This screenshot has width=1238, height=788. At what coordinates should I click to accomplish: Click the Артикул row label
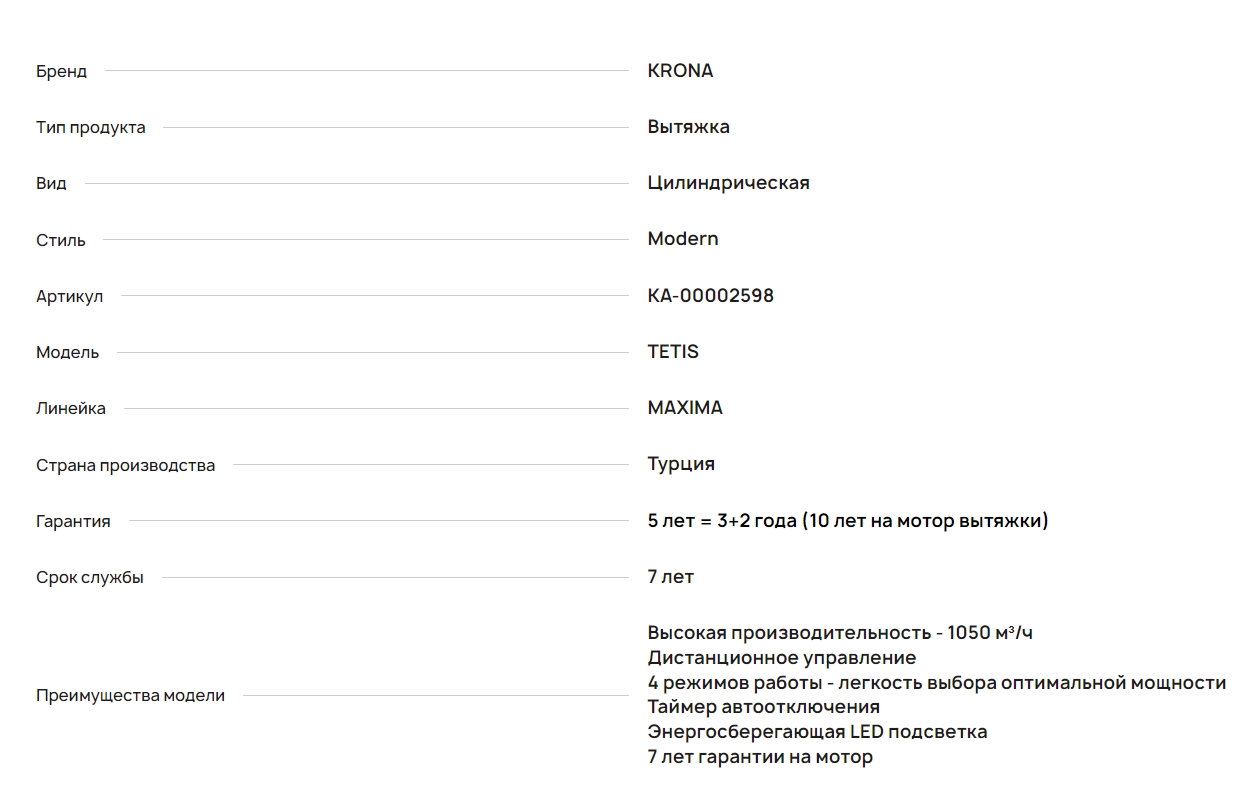pyautogui.click(x=69, y=297)
